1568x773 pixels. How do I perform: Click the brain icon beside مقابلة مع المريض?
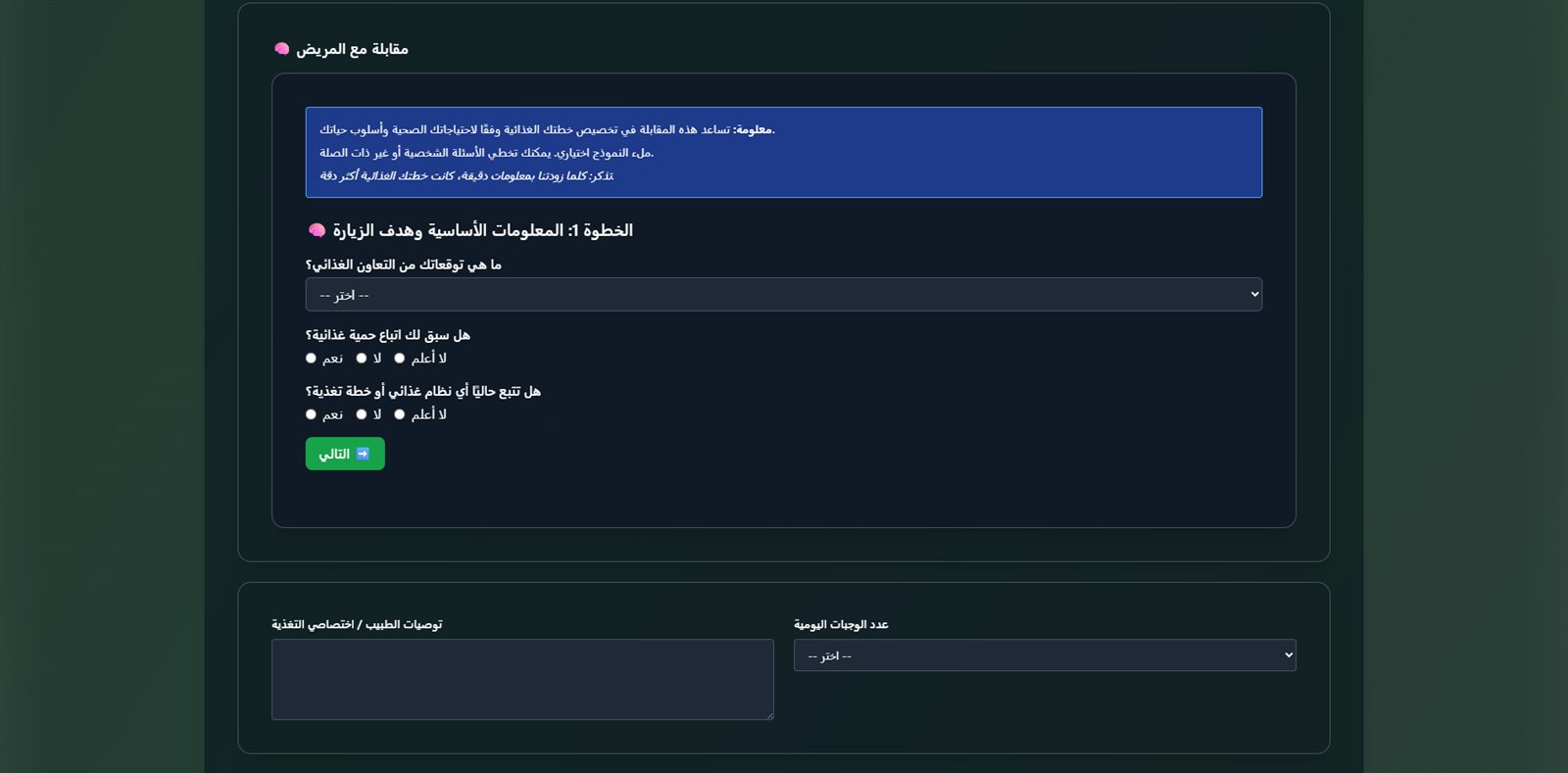point(282,49)
